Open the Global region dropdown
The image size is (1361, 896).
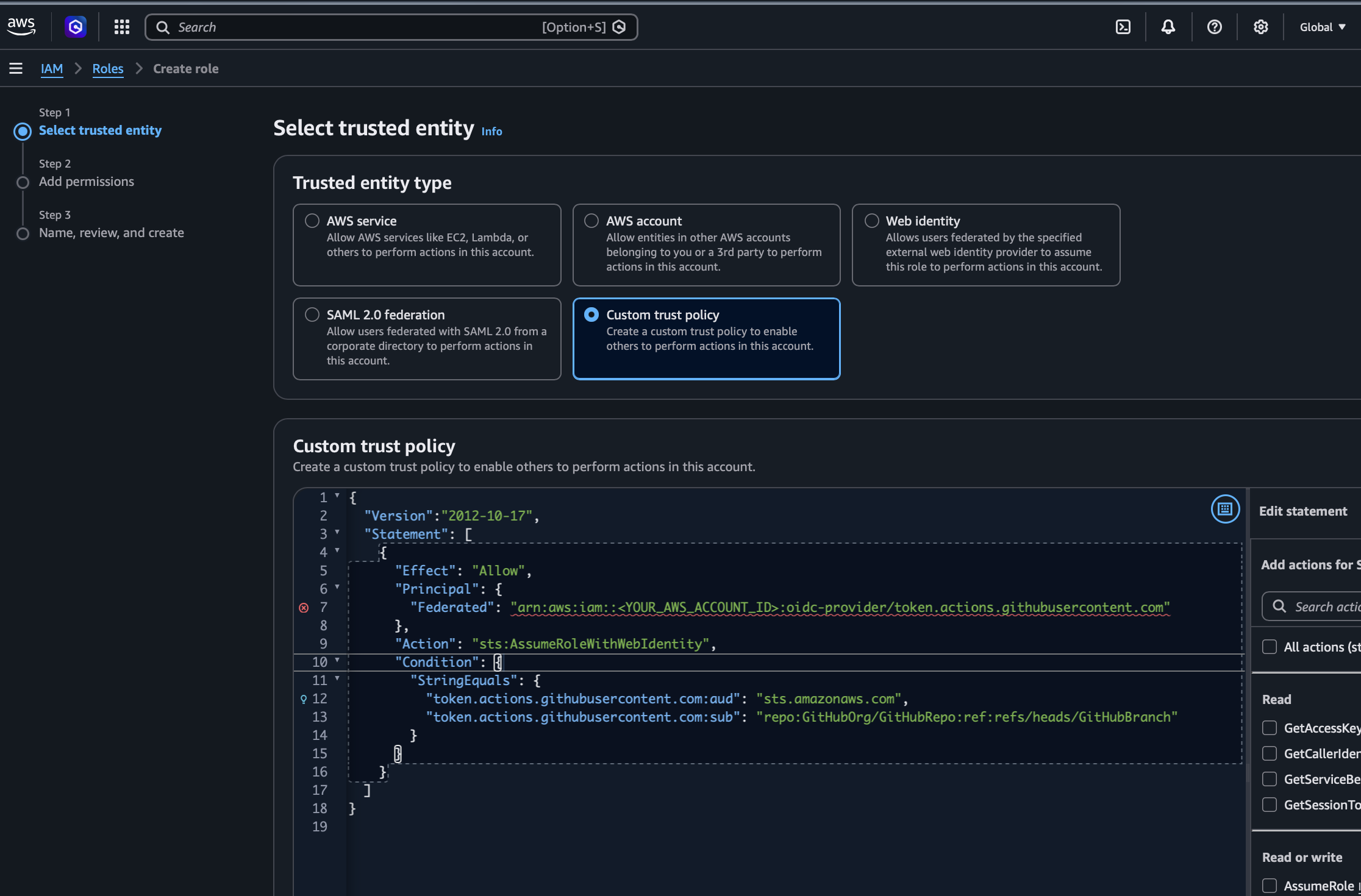[x=1322, y=27]
